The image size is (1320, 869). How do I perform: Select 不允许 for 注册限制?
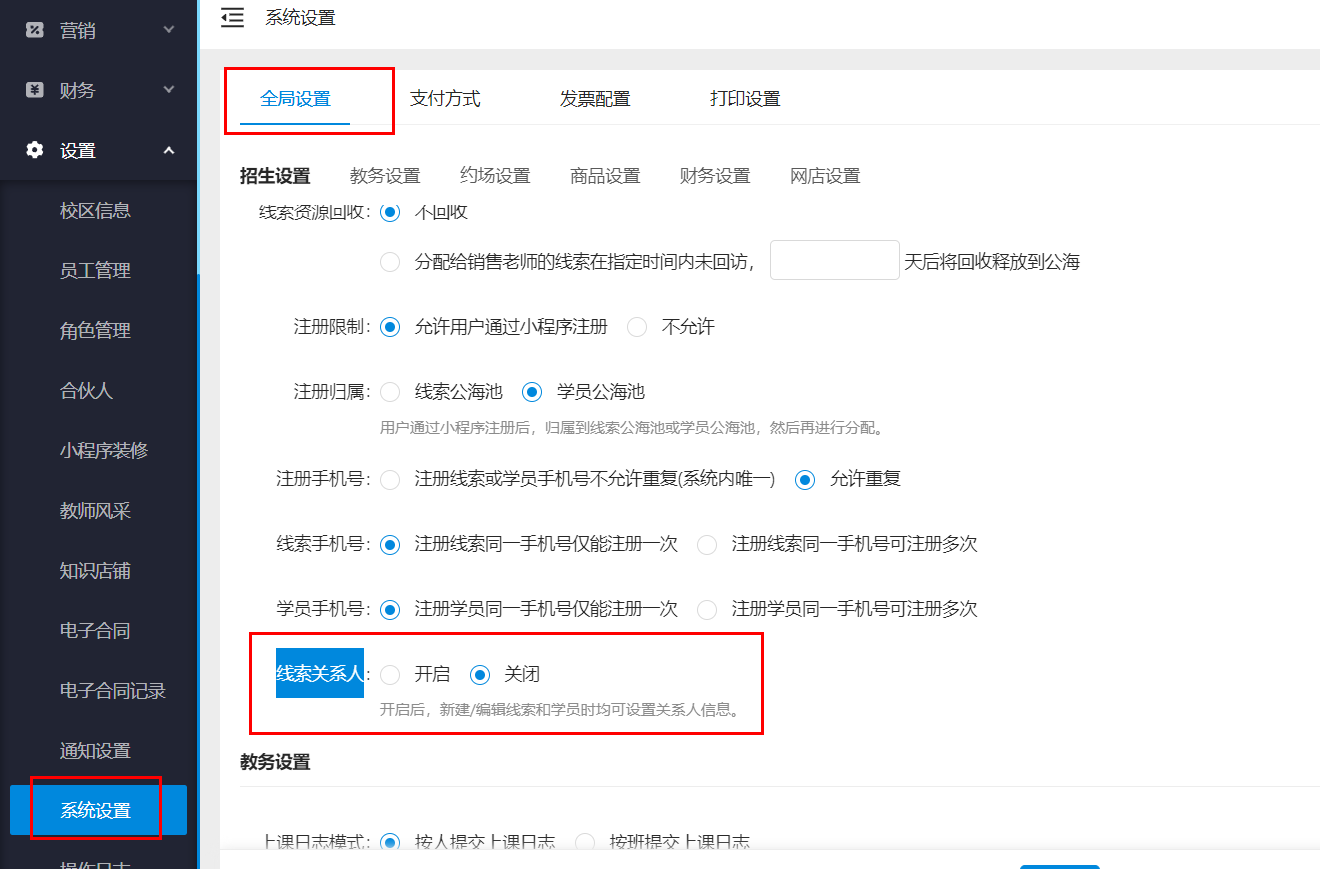point(637,326)
